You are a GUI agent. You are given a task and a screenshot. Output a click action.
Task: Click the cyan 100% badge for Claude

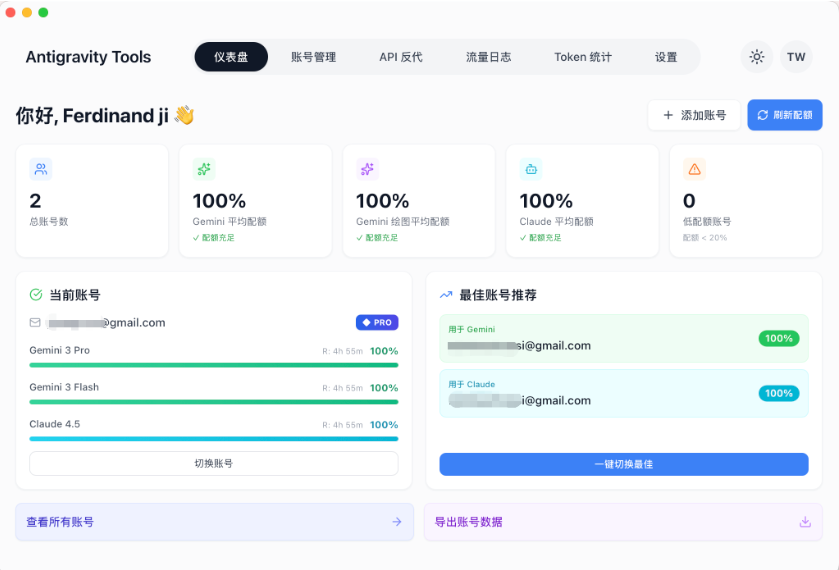[779, 393]
